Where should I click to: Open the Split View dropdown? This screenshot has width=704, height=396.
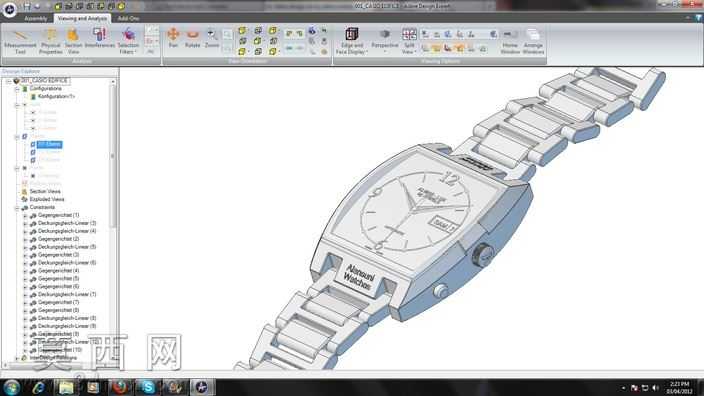pos(409,41)
